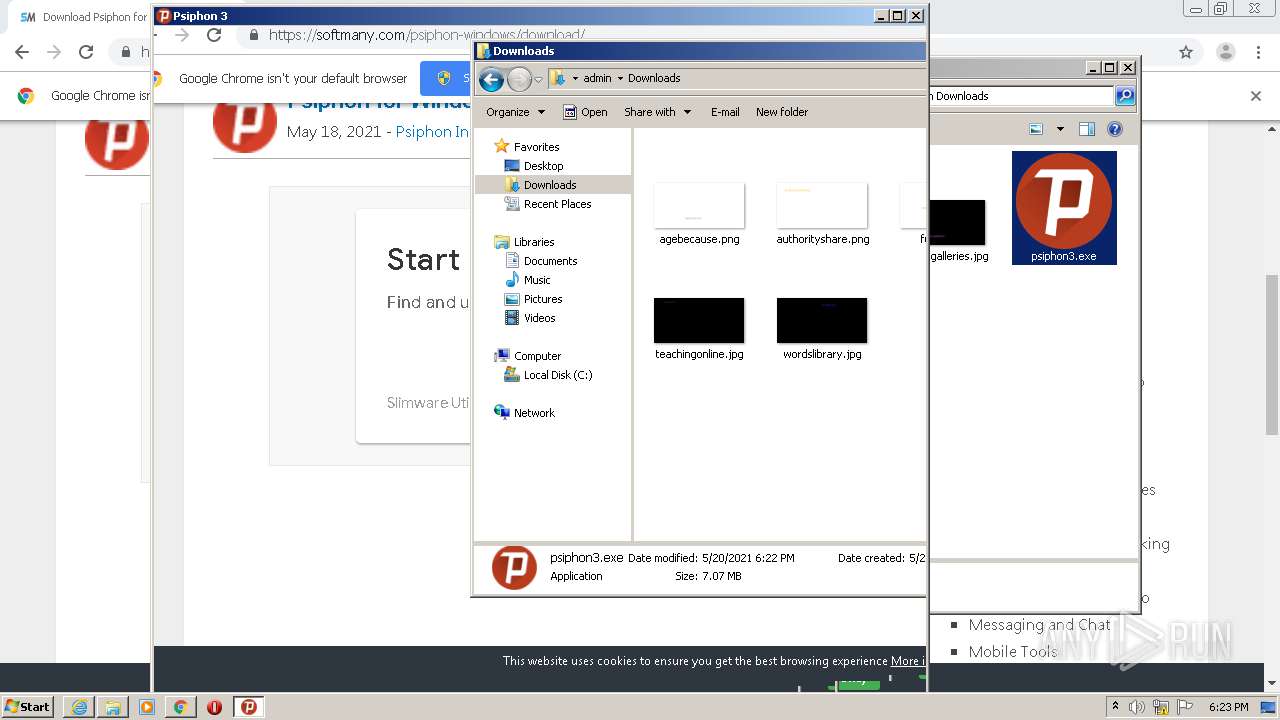Open the Organize menu
Image resolution: width=1280 pixels, height=720 pixels.
[x=515, y=112]
